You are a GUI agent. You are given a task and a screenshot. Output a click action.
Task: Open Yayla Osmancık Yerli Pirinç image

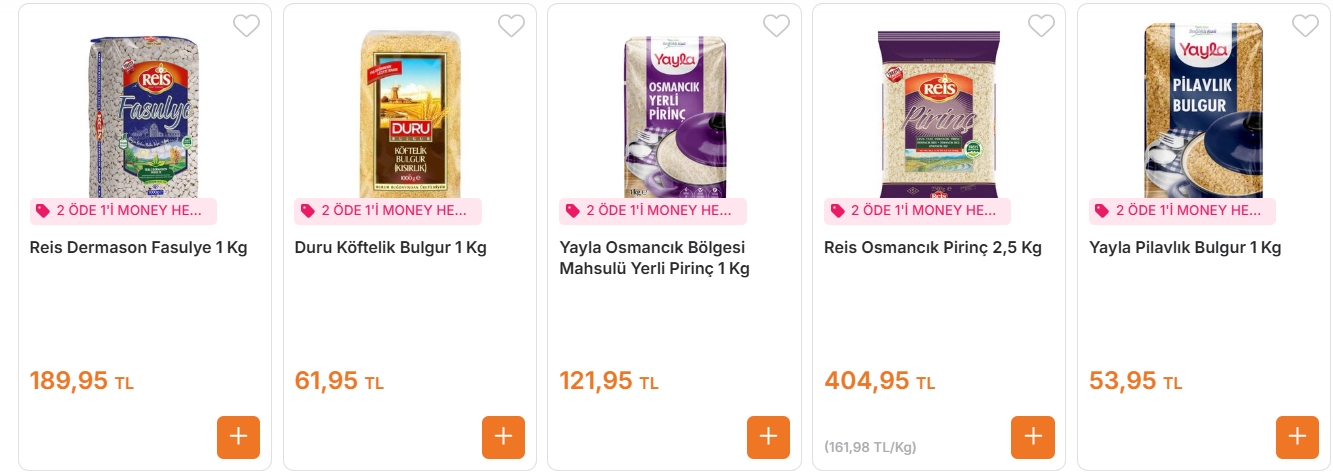[674, 115]
